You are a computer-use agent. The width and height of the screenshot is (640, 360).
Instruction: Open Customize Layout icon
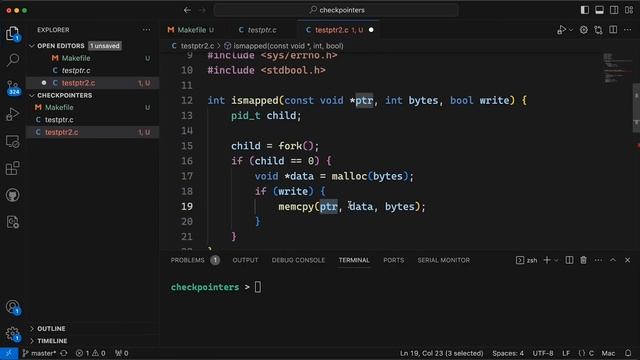pos(629,10)
